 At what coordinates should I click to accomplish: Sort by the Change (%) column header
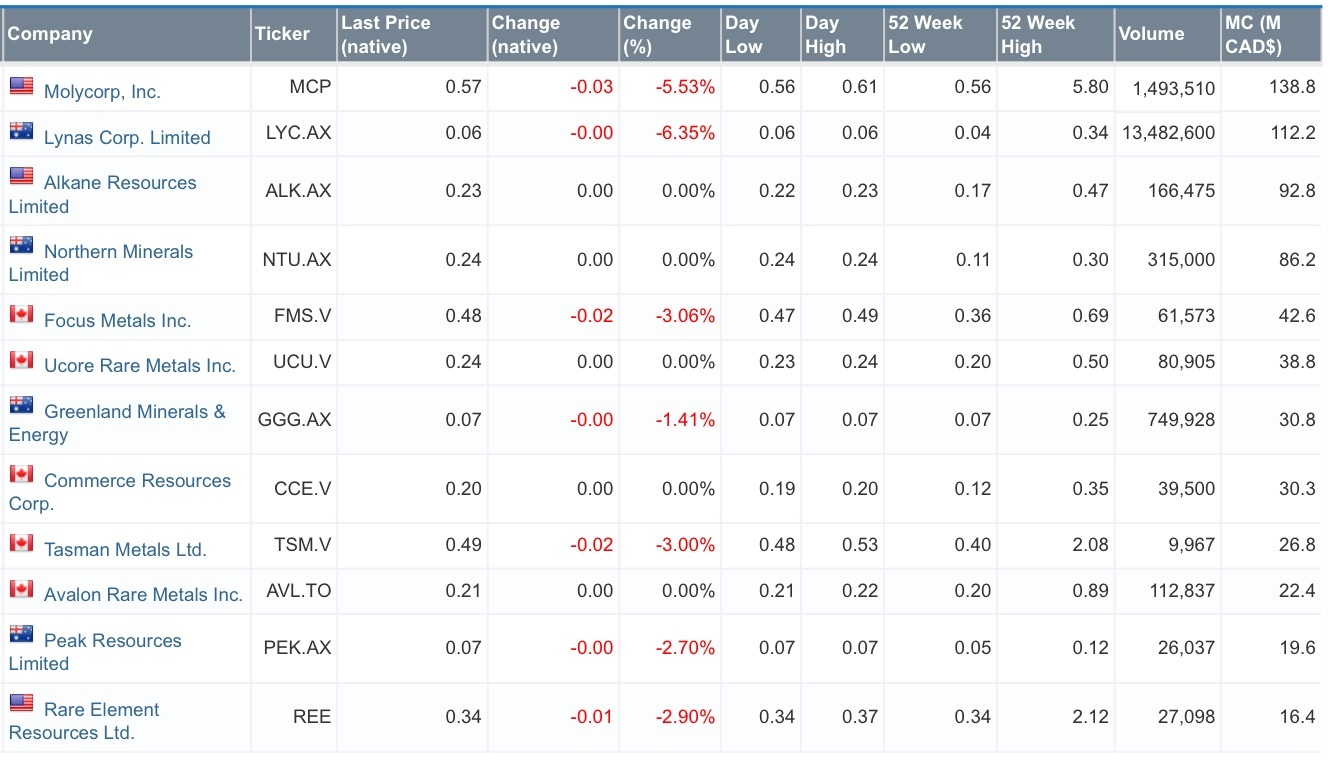tap(657, 35)
